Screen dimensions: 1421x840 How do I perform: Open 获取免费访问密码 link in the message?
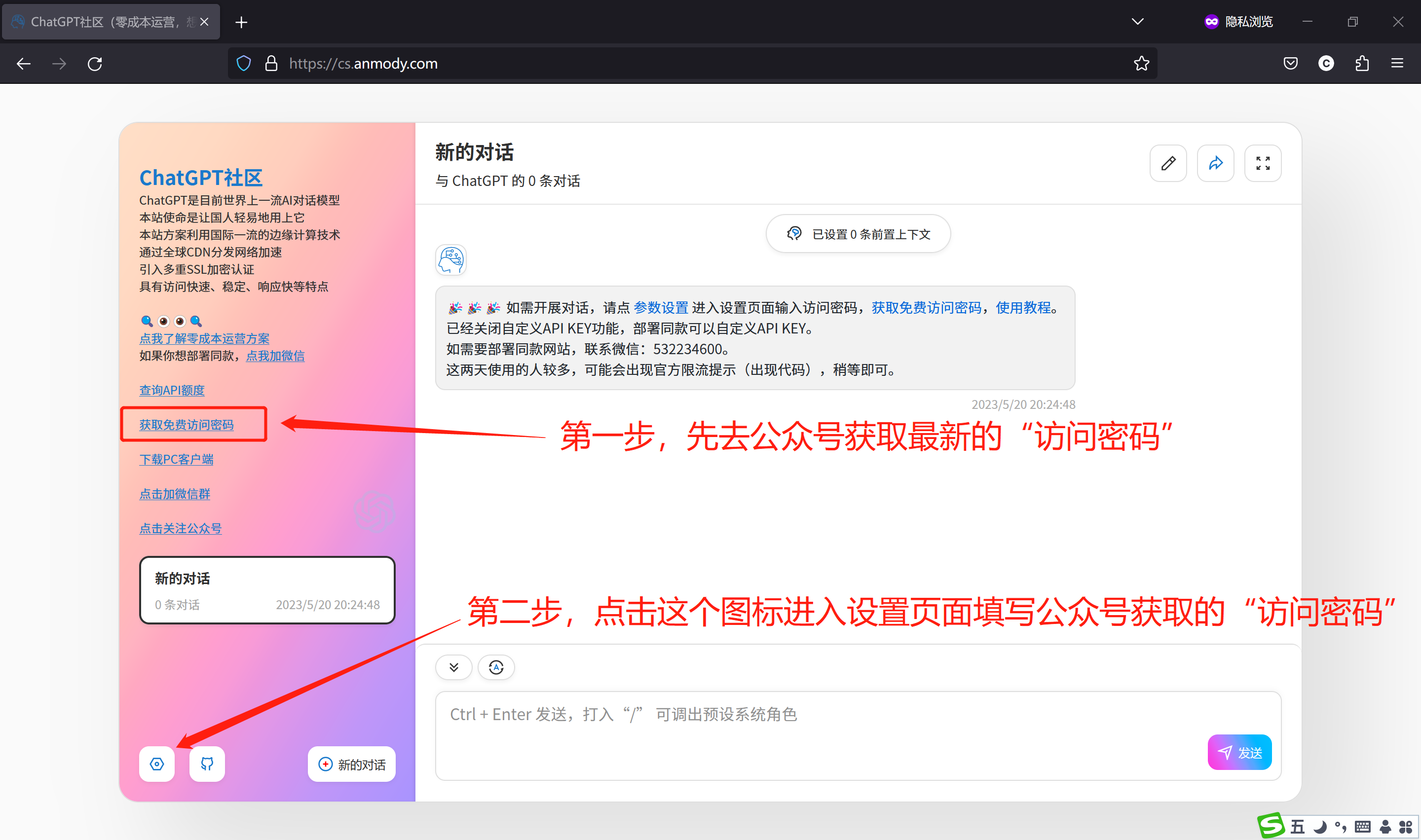[x=926, y=307]
